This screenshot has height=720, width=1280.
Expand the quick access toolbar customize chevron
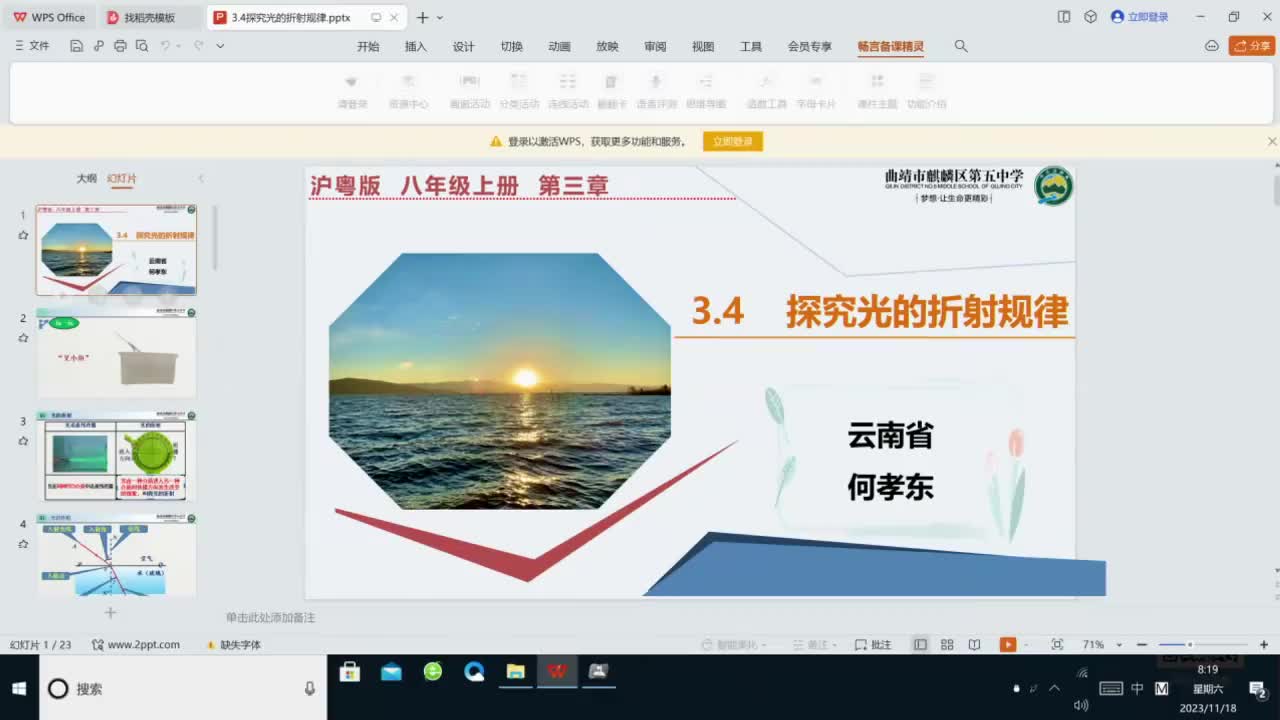coord(220,46)
